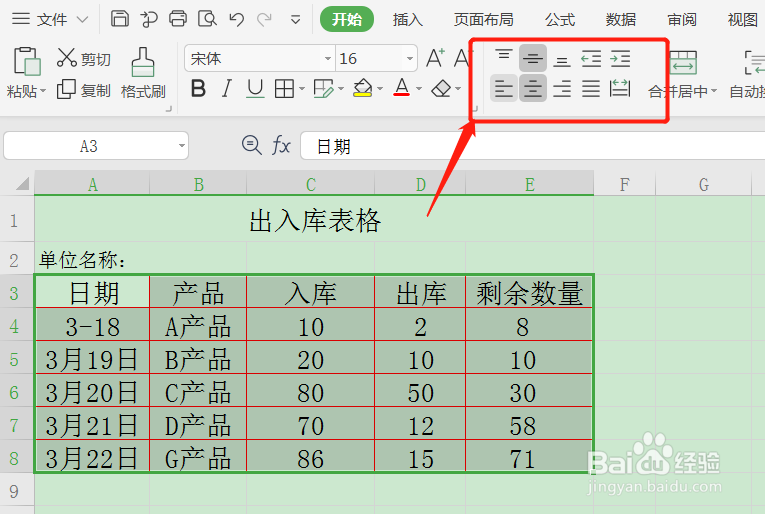
Task: Toggle italic formatting
Action: coord(226,89)
